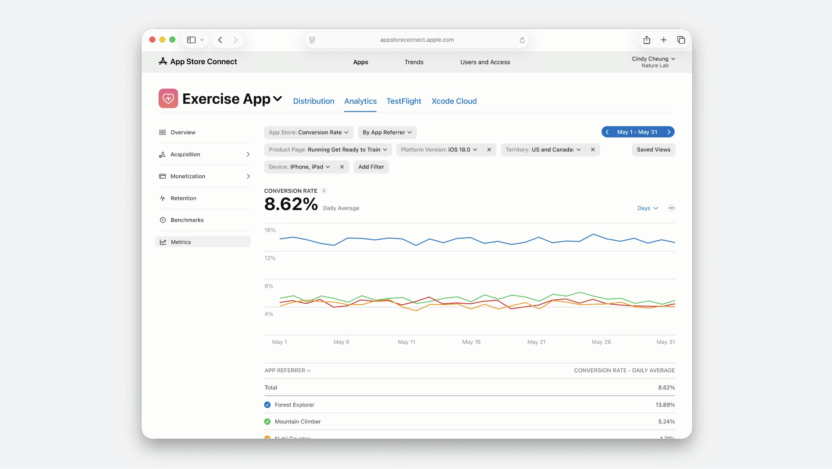The height and width of the screenshot is (469, 832).
Task: Go back with the browser back arrow
Action: tap(220, 40)
